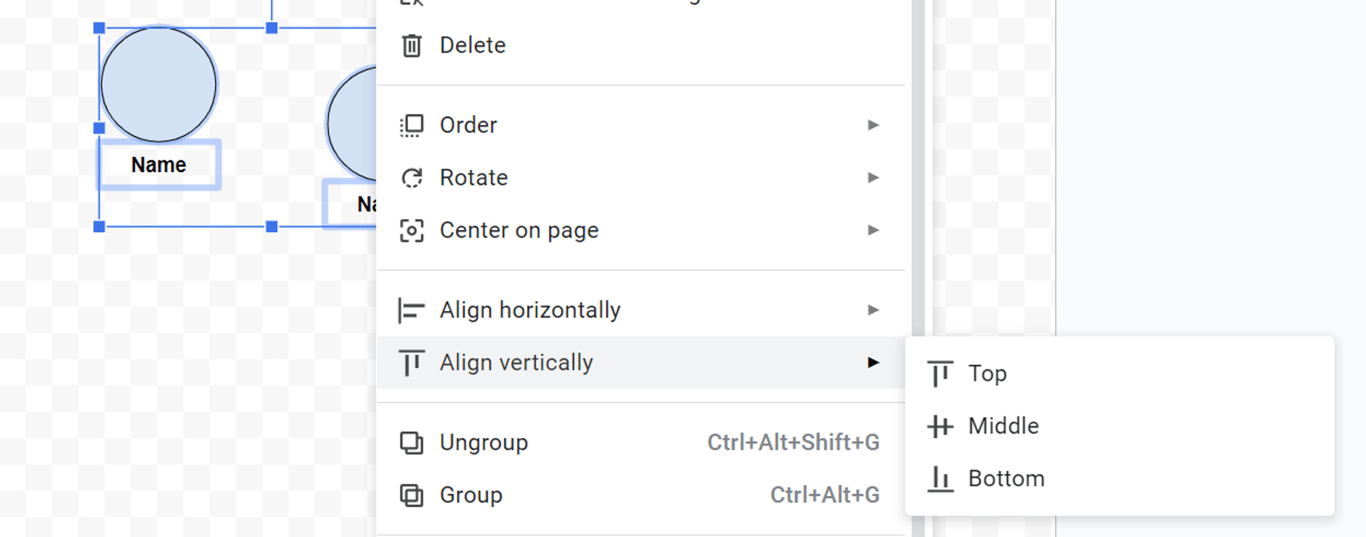Expand the Align horizontally submenu arrow

[873, 310]
